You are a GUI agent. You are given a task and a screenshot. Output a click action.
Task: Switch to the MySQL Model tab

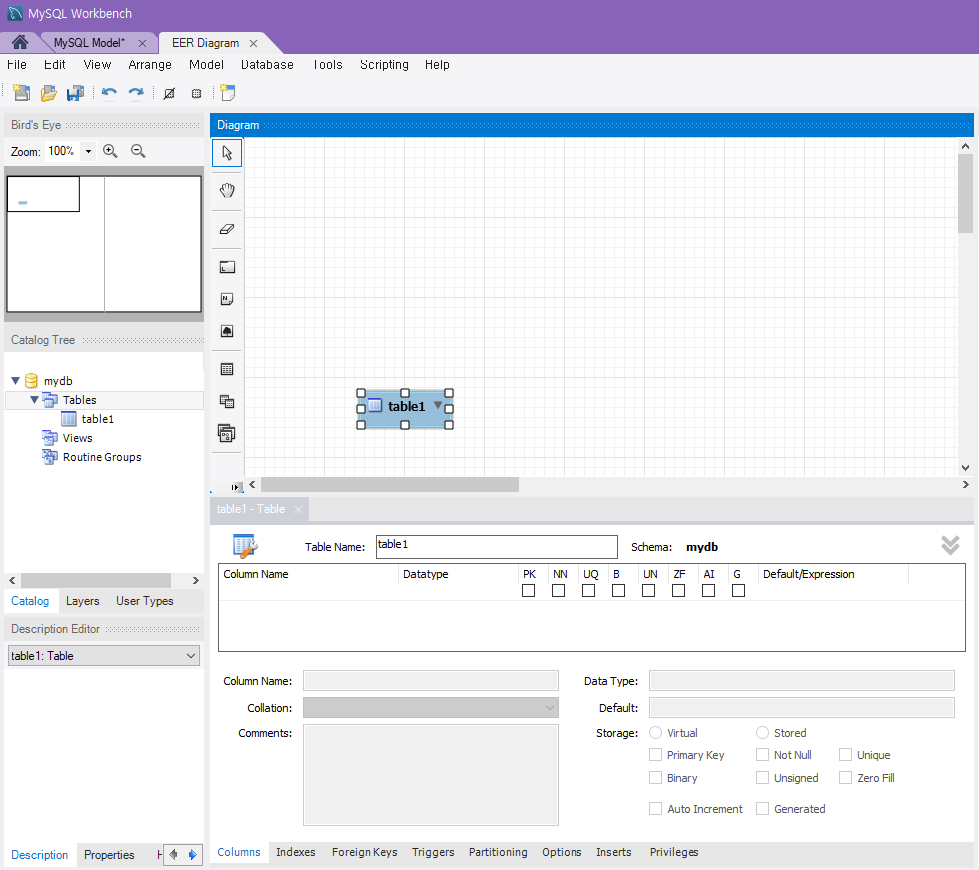pos(89,43)
